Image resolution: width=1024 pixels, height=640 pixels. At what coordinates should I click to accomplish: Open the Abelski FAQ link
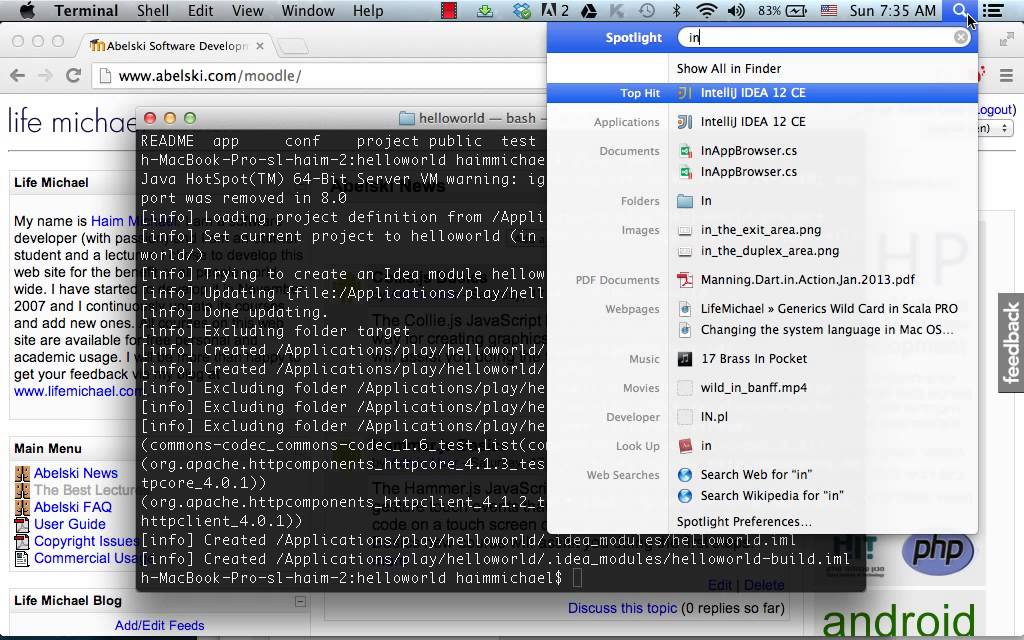tap(72, 507)
